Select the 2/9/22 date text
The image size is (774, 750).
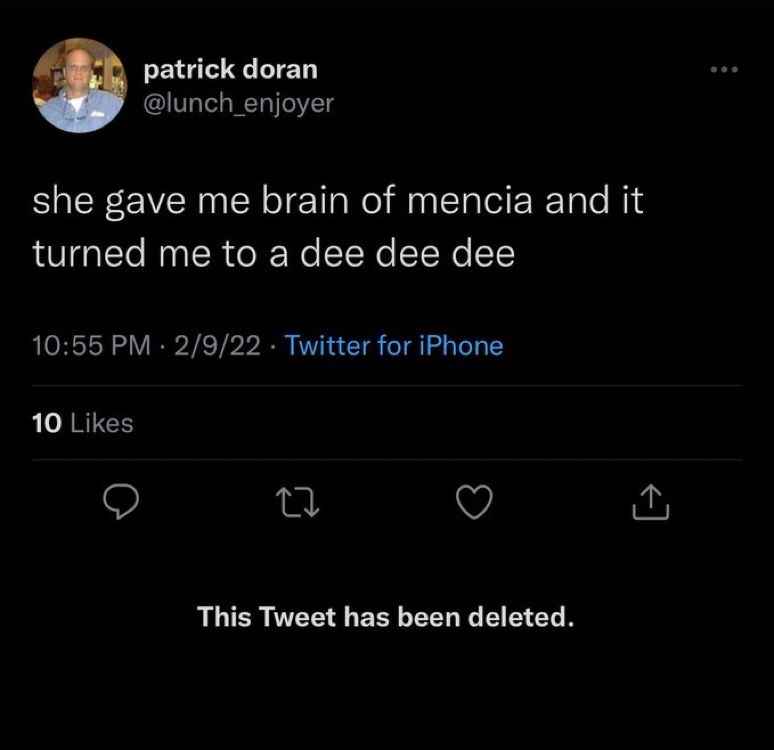click(217, 345)
